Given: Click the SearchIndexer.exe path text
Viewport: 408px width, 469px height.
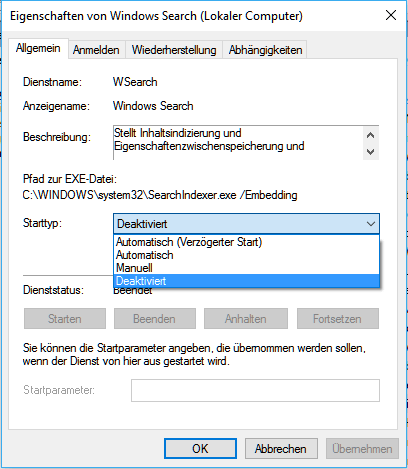Looking at the screenshot, I should point(160,195).
